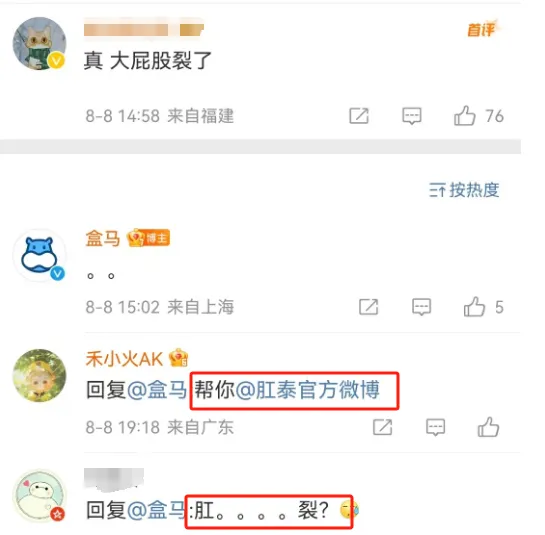Open 禾小火AK username profile
545x535 pixels.
click(x=124, y=359)
